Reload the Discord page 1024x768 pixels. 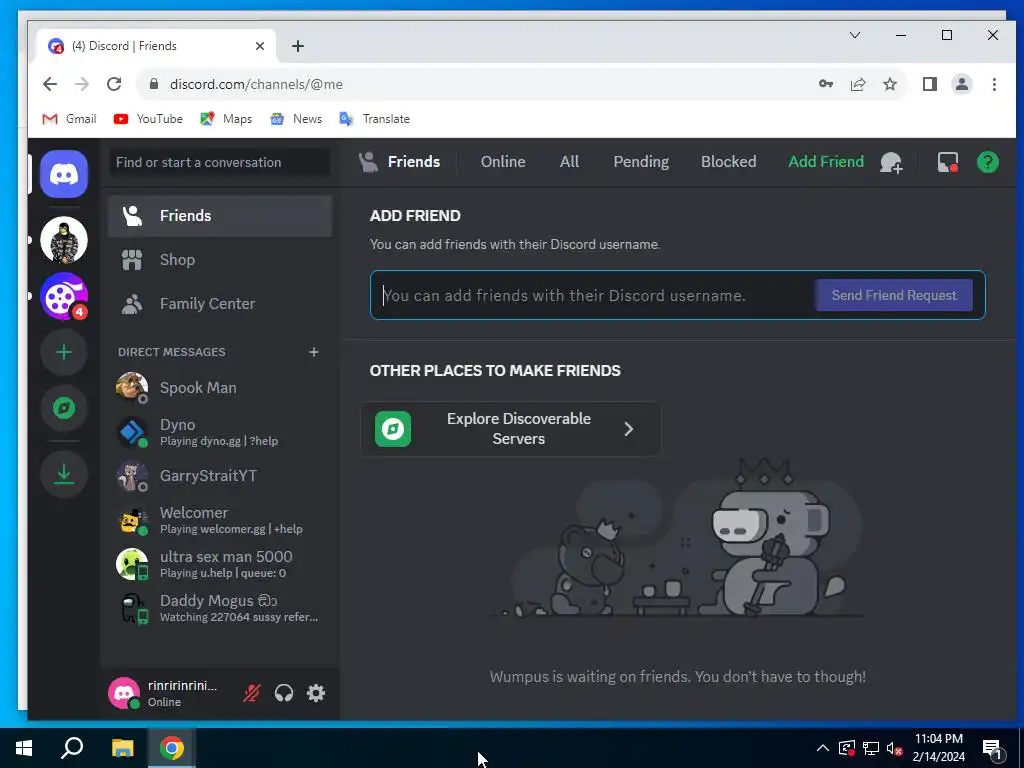(x=114, y=84)
